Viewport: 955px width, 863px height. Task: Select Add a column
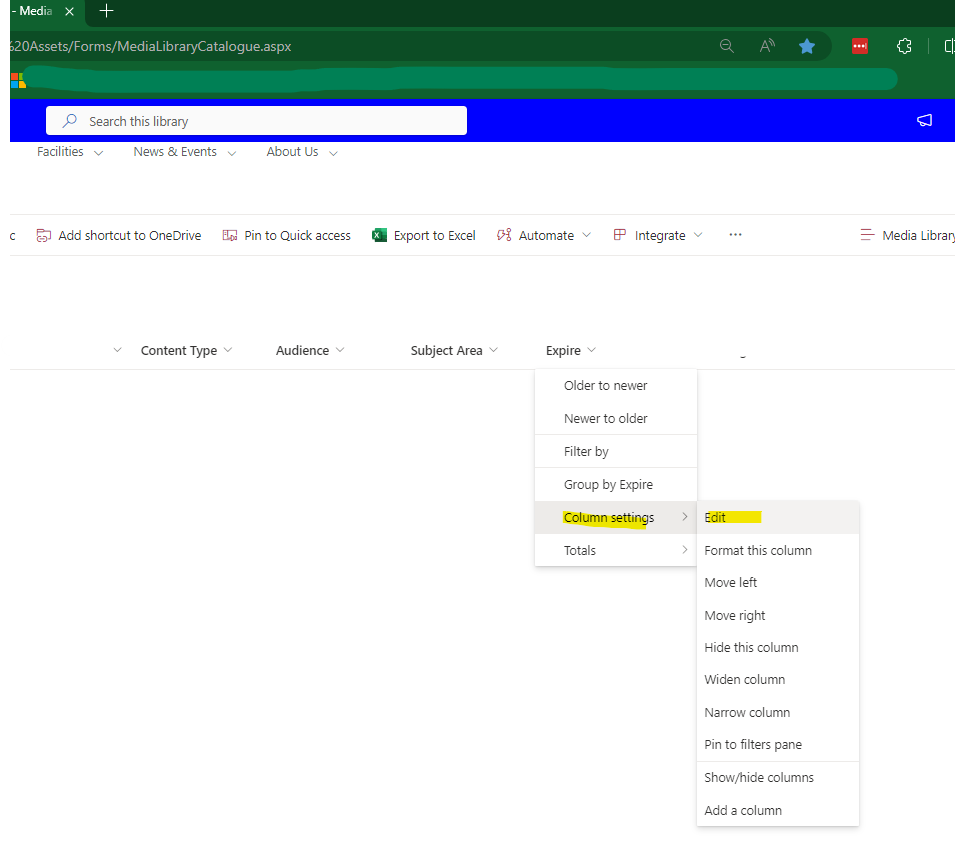pos(778,810)
